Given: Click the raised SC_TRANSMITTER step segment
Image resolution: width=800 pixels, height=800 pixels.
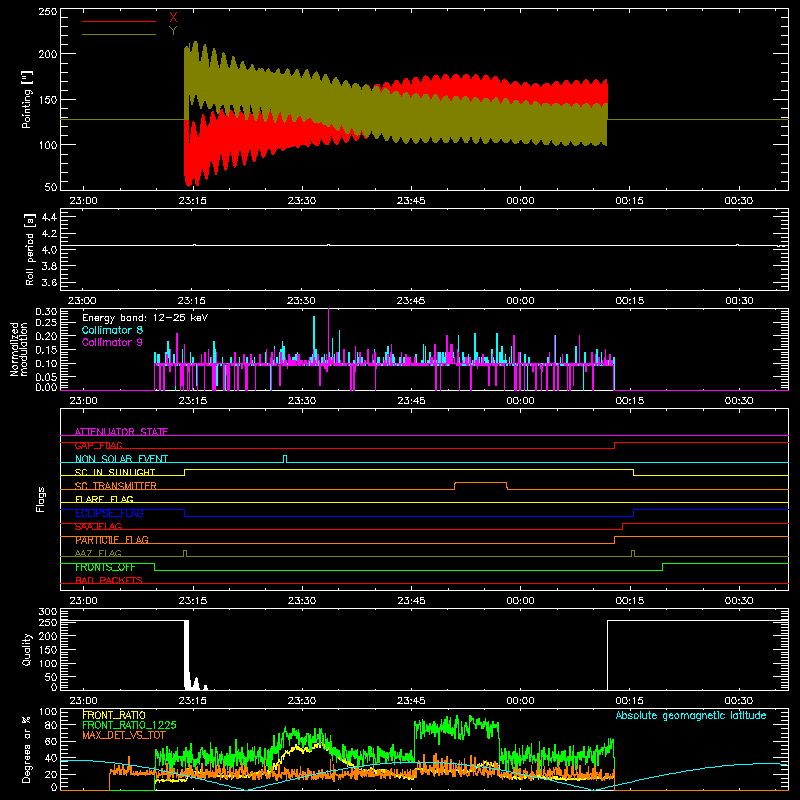Looking at the screenshot, I should 480,483.
